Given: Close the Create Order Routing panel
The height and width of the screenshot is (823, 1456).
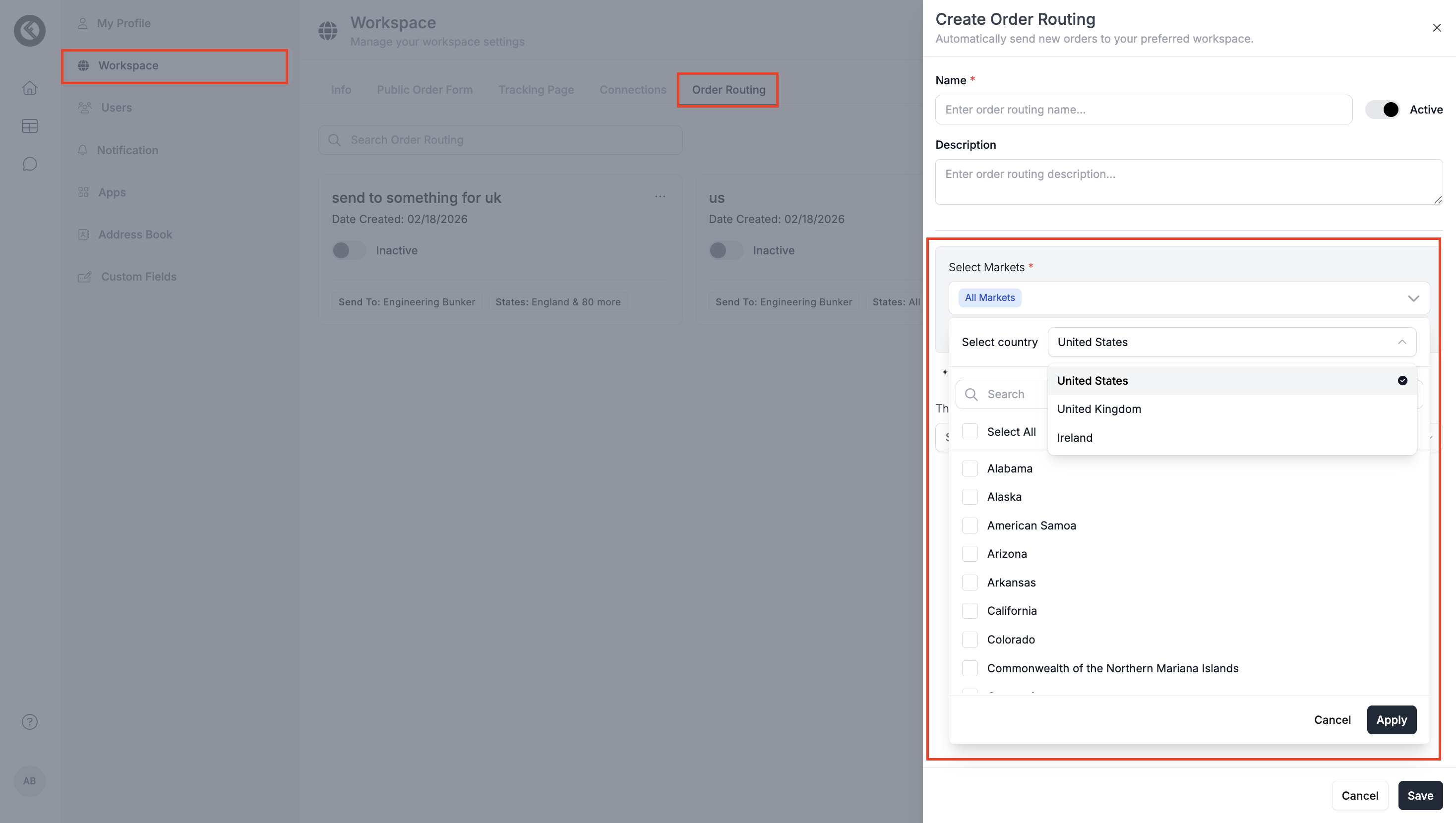Looking at the screenshot, I should tap(1436, 28).
